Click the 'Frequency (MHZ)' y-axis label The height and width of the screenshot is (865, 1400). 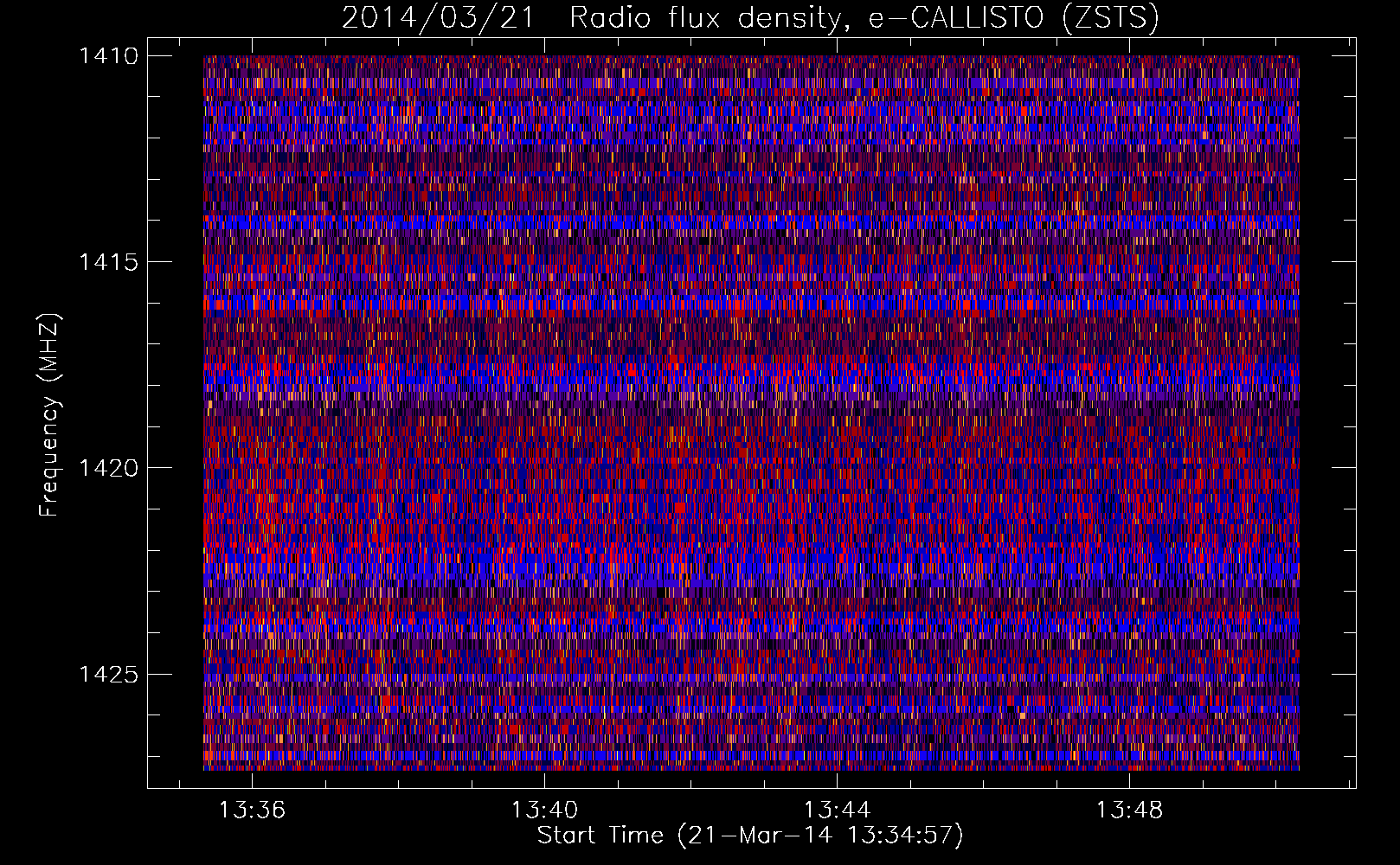click(50, 415)
